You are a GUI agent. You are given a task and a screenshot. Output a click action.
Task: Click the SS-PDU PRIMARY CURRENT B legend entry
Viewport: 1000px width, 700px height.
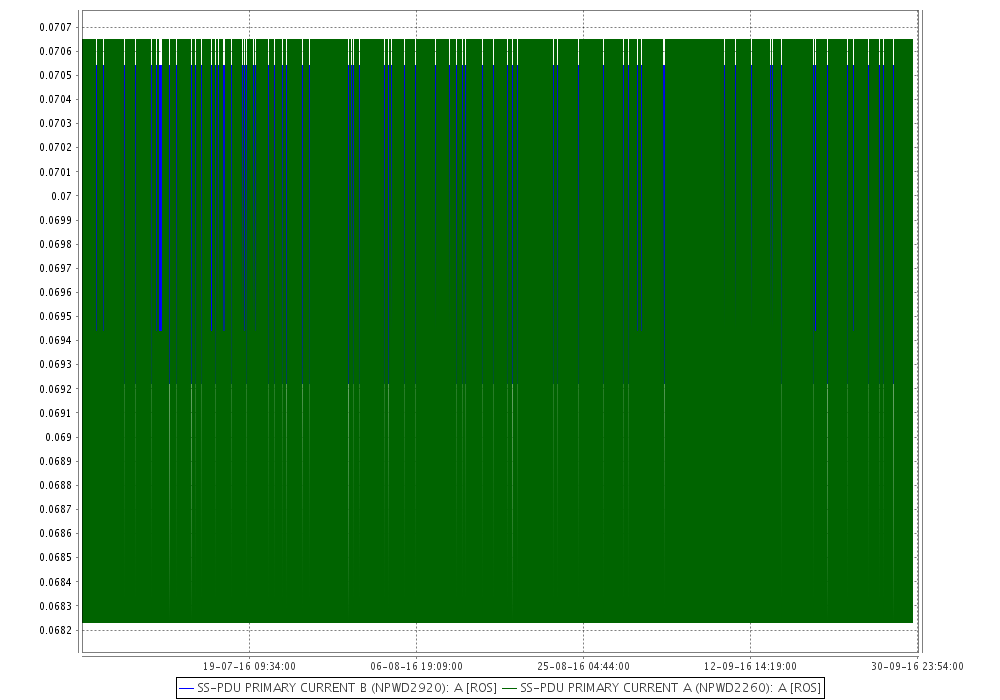(x=338, y=688)
